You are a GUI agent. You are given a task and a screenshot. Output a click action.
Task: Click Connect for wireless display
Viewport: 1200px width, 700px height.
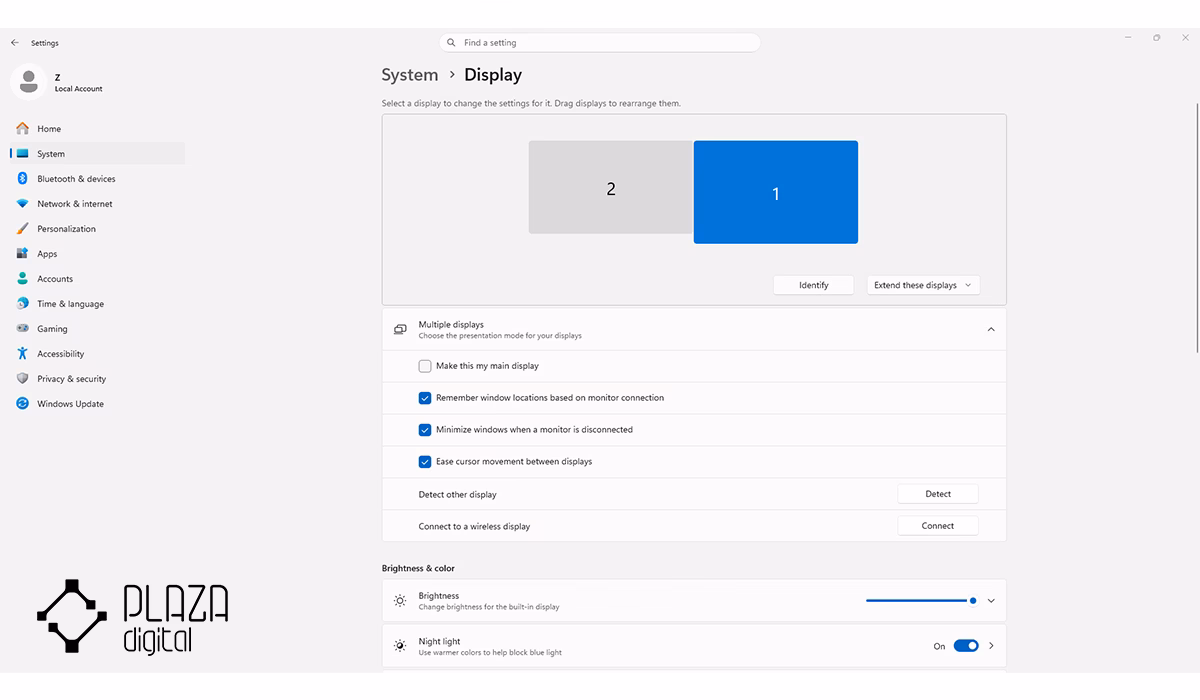click(938, 526)
